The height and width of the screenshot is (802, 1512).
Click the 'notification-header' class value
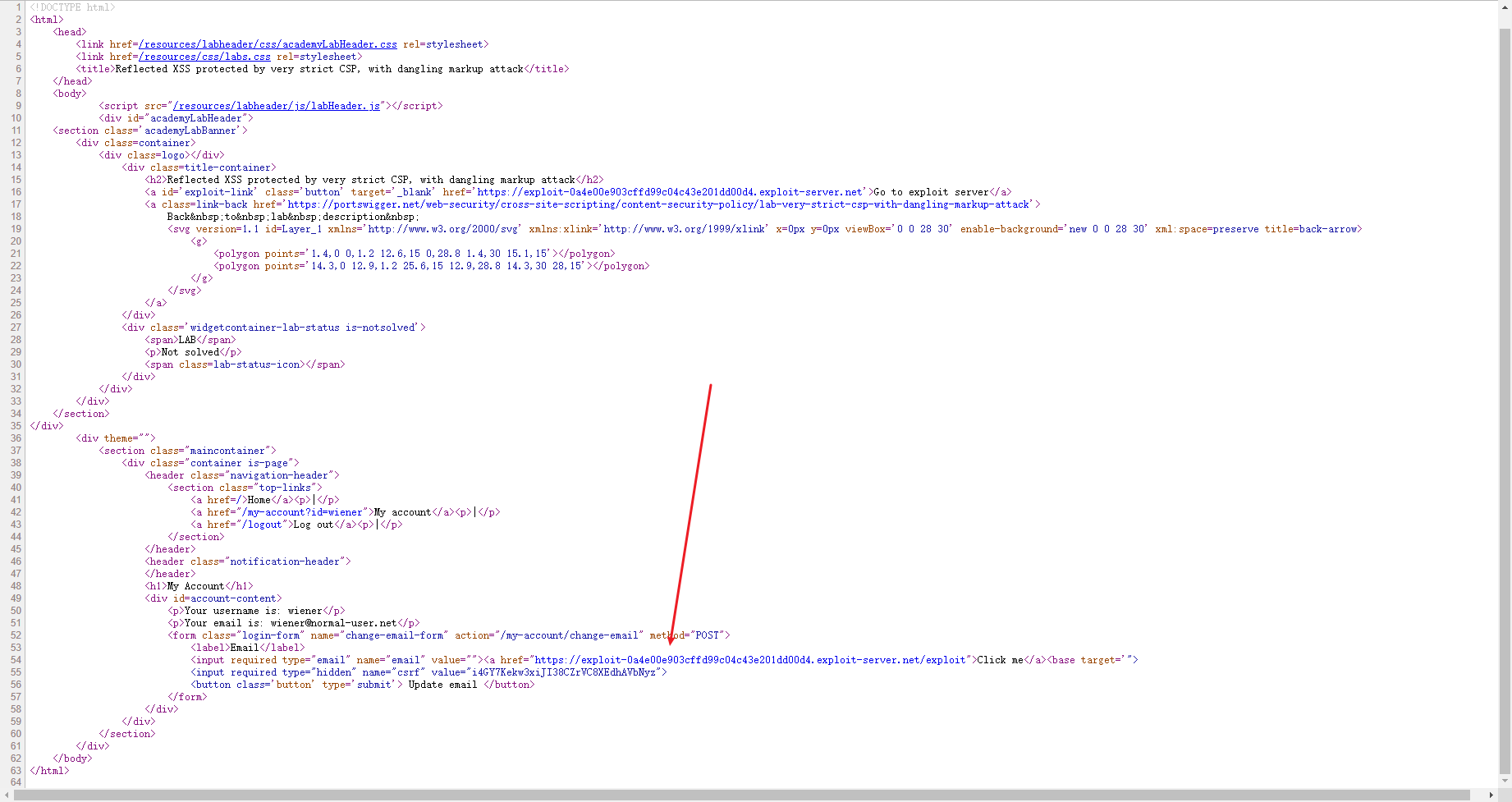[x=285, y=561]
